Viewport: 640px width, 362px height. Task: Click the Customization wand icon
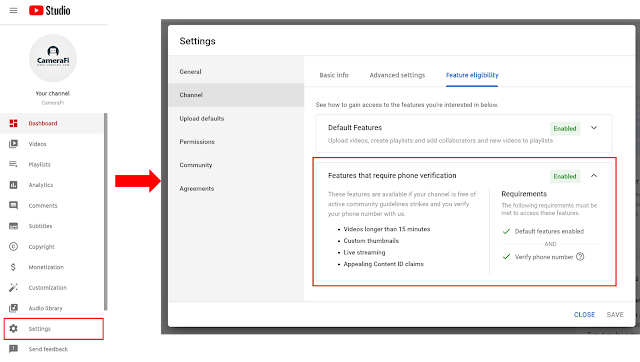(13, 288)
